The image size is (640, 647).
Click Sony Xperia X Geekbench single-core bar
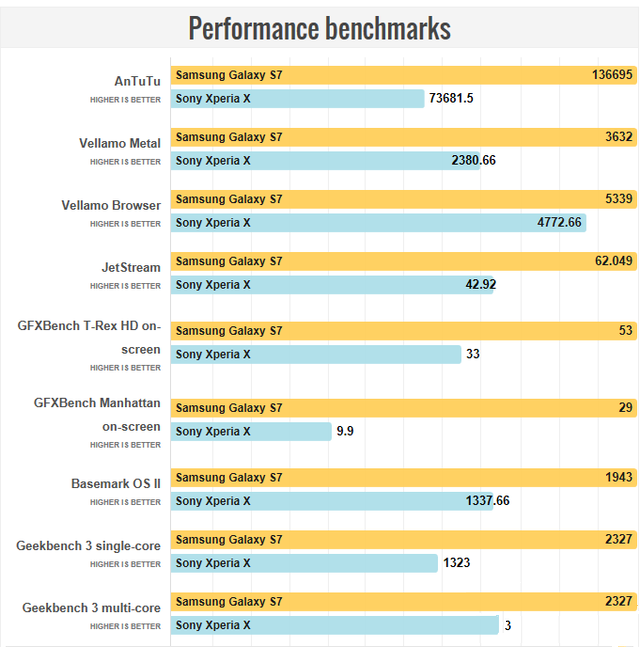point(305,563)
